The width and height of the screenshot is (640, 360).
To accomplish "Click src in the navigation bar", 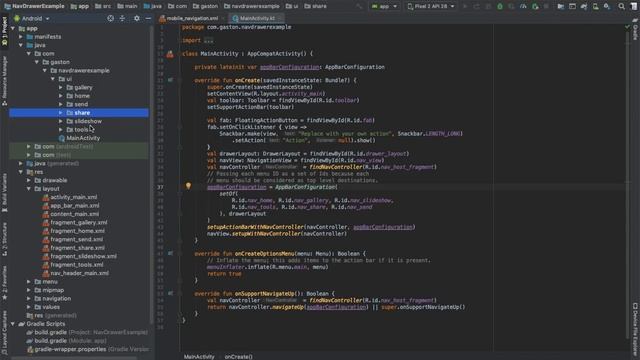I will [x=103, y=6].
